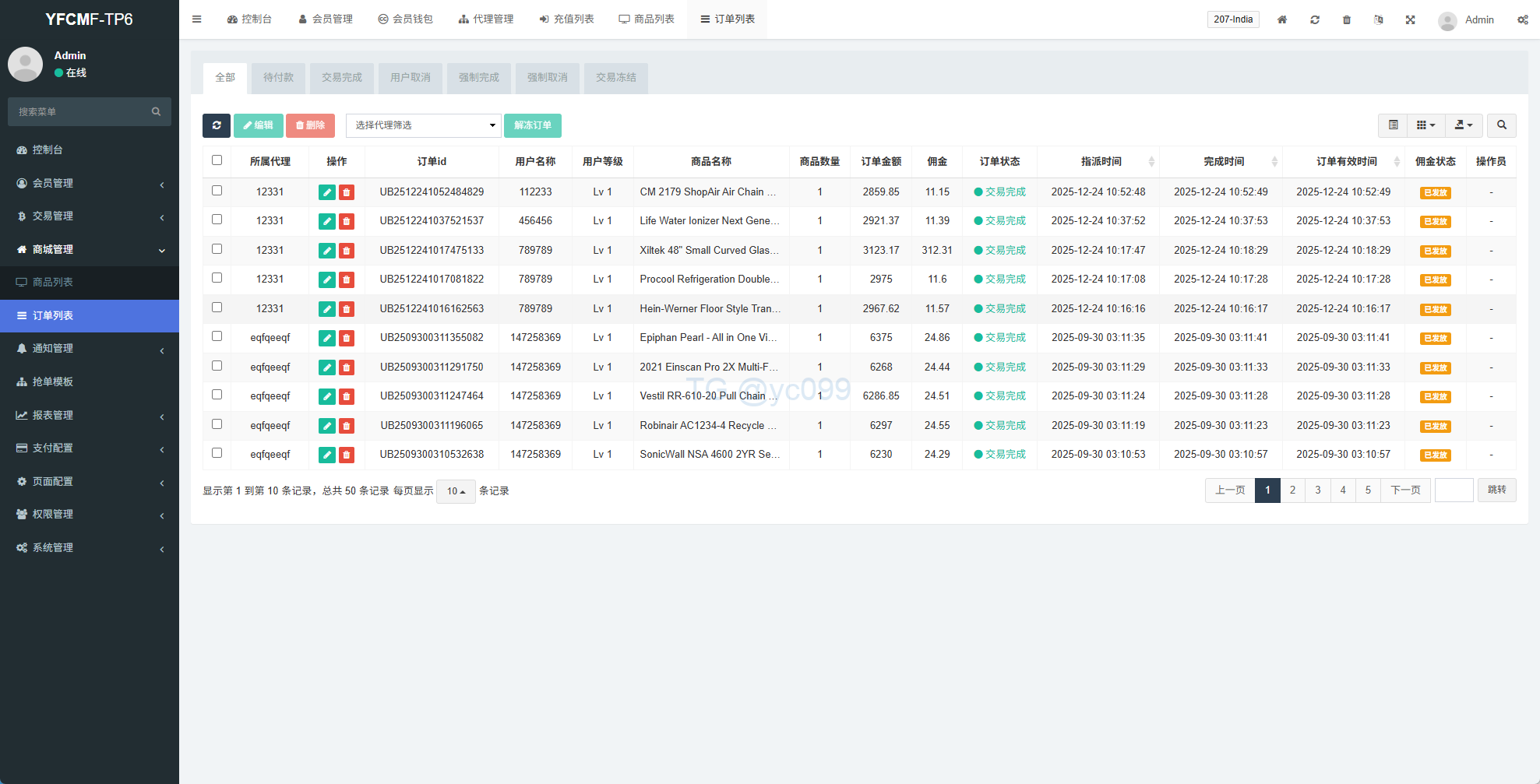The height and width of the screenshot is (784, 1540).
Task: Open the 充值列表 tab in top navigation
Action: (x=566, y=19)
